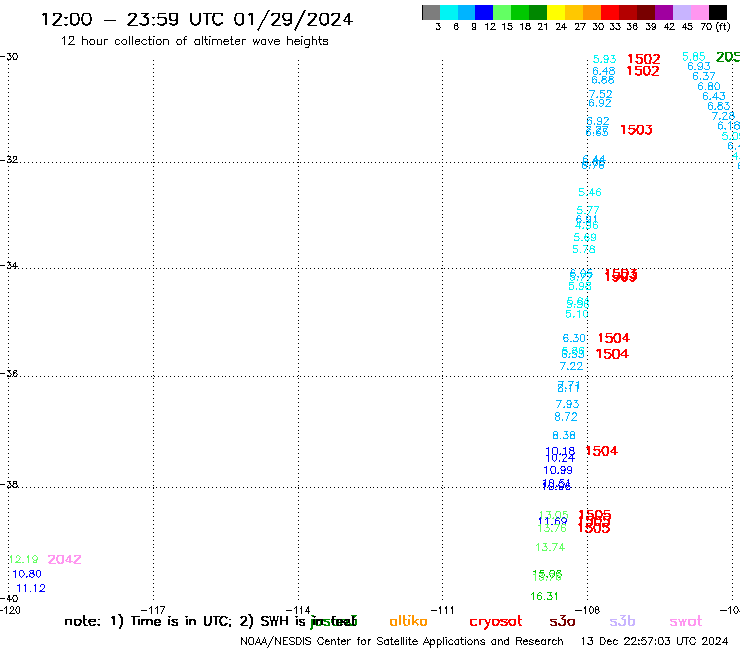This screenshot has height=650, width=740.
Task: Click the lavender swatch in the color scale
Action: tap(681, 12)
